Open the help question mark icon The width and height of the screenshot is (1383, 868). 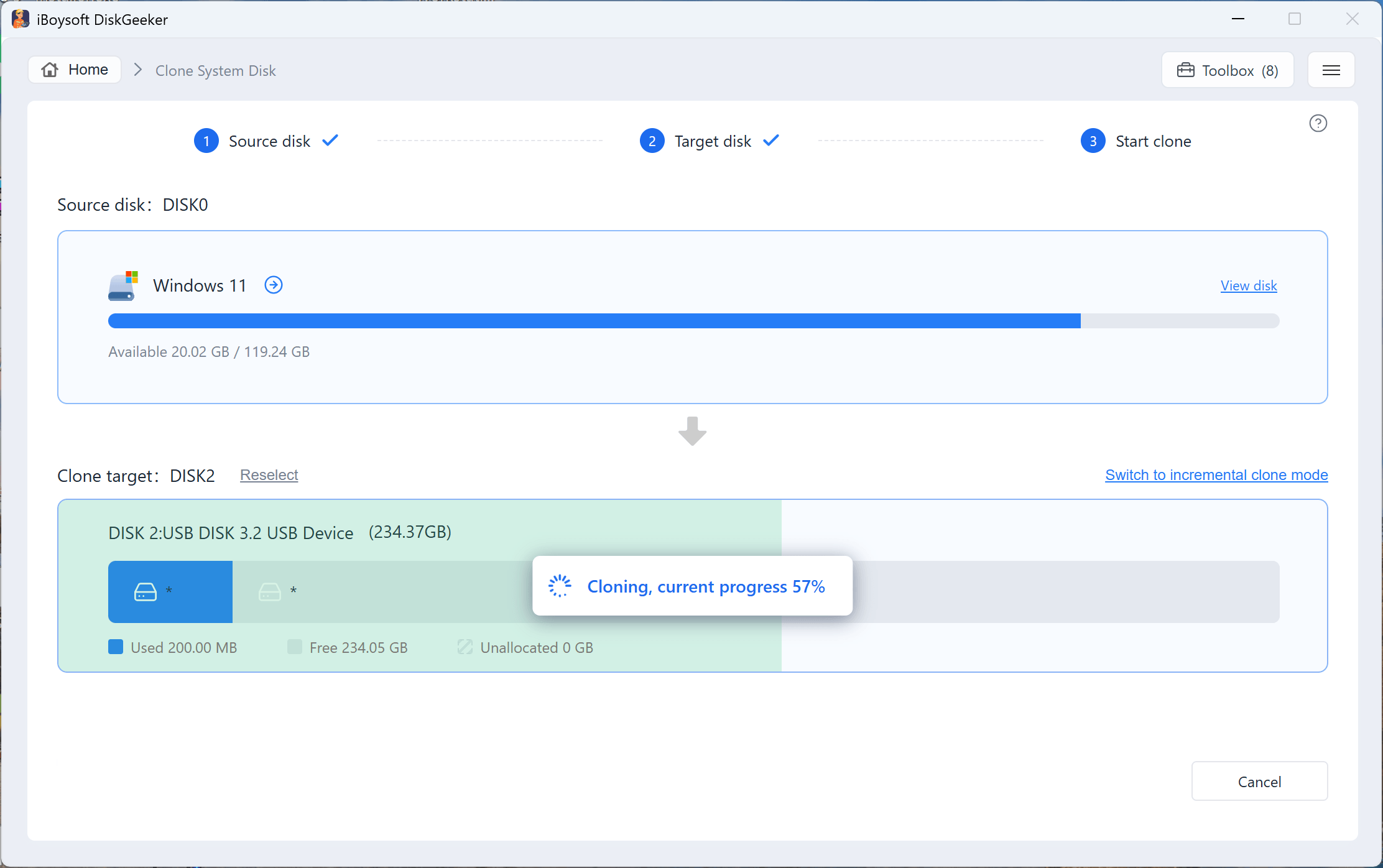point(1318,123)
